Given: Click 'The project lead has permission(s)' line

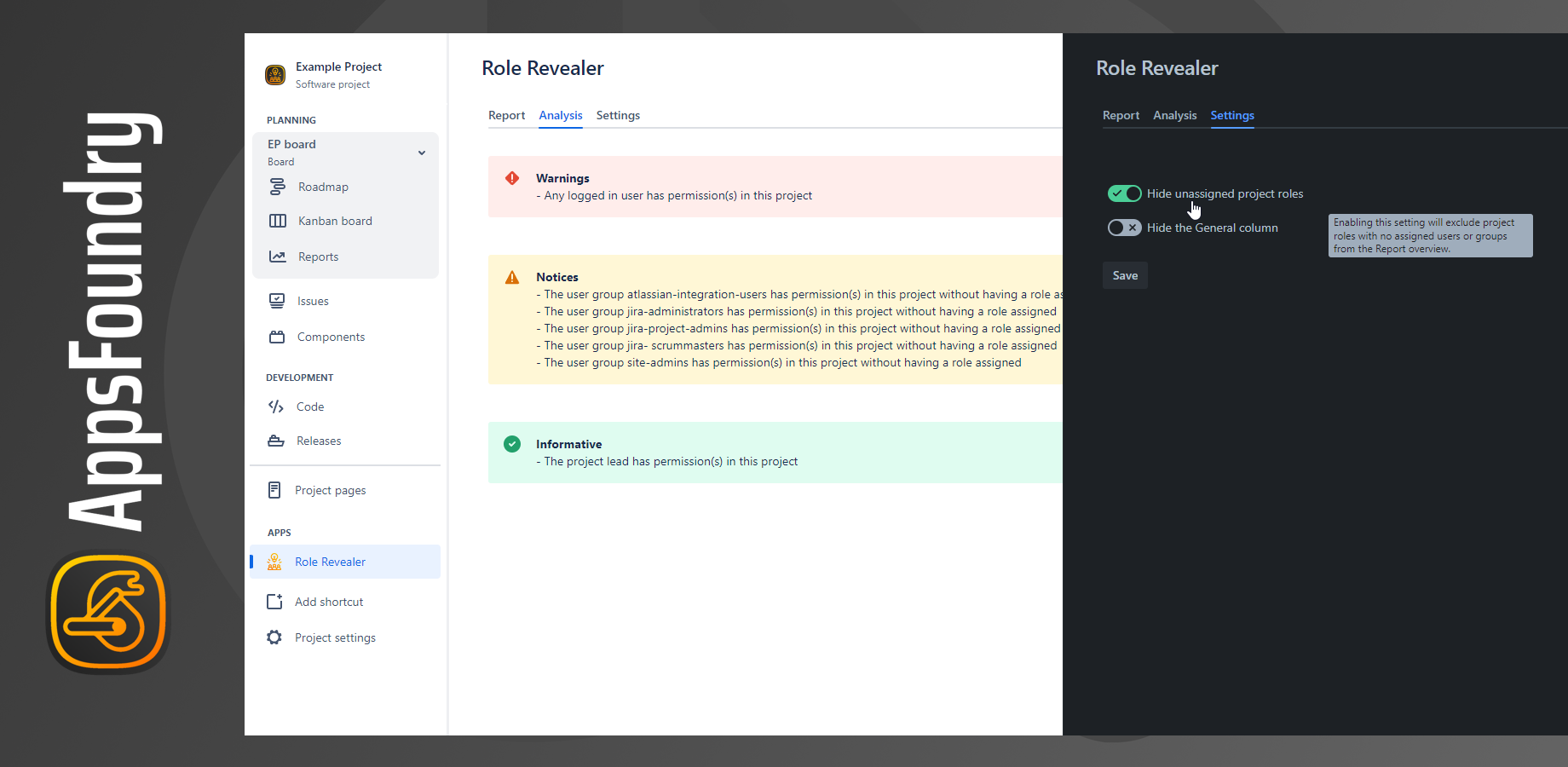Looking at the screenshot, I should [x=667, y=461].
